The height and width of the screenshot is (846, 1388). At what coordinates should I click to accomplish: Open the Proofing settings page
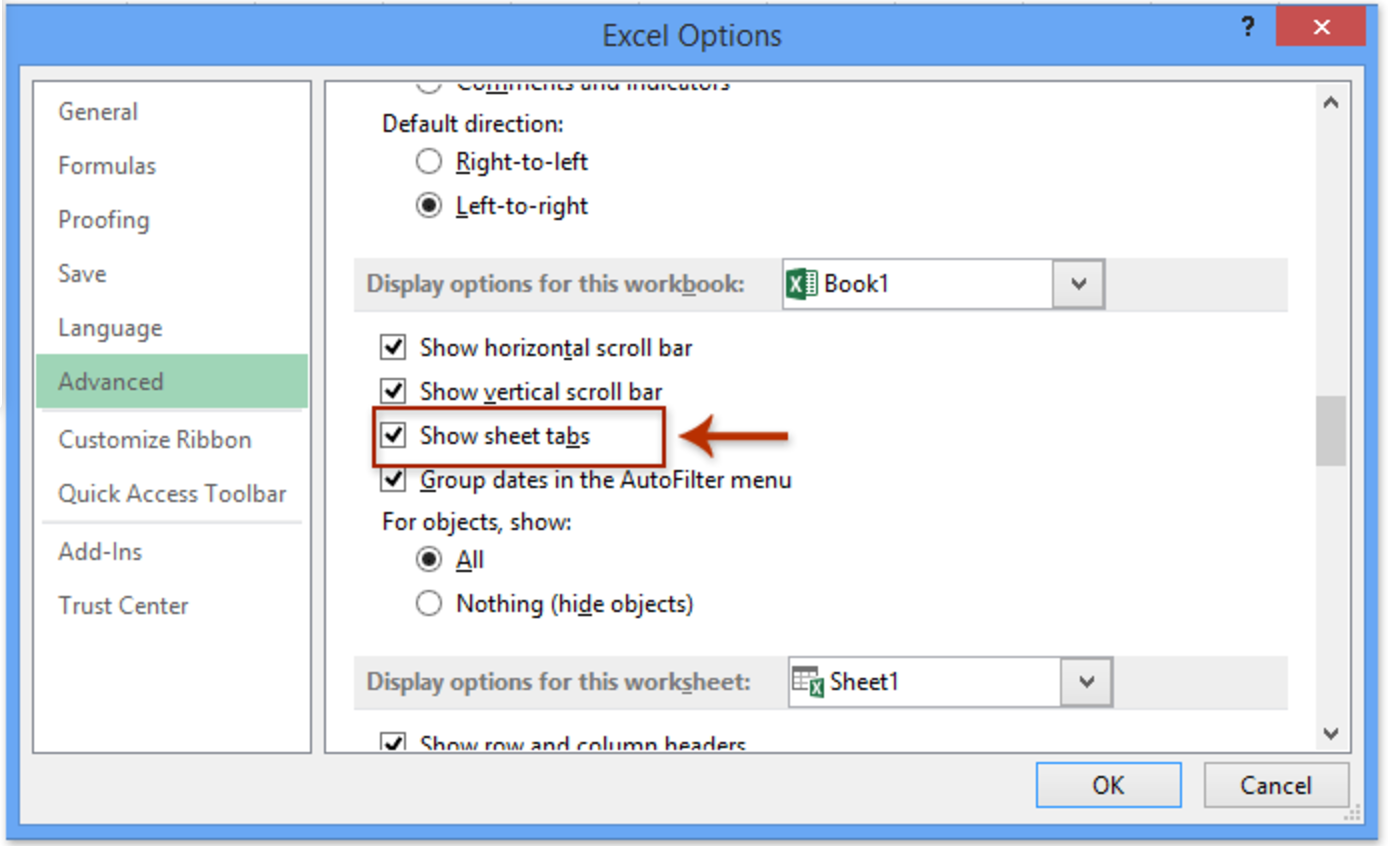coord(104,219)
